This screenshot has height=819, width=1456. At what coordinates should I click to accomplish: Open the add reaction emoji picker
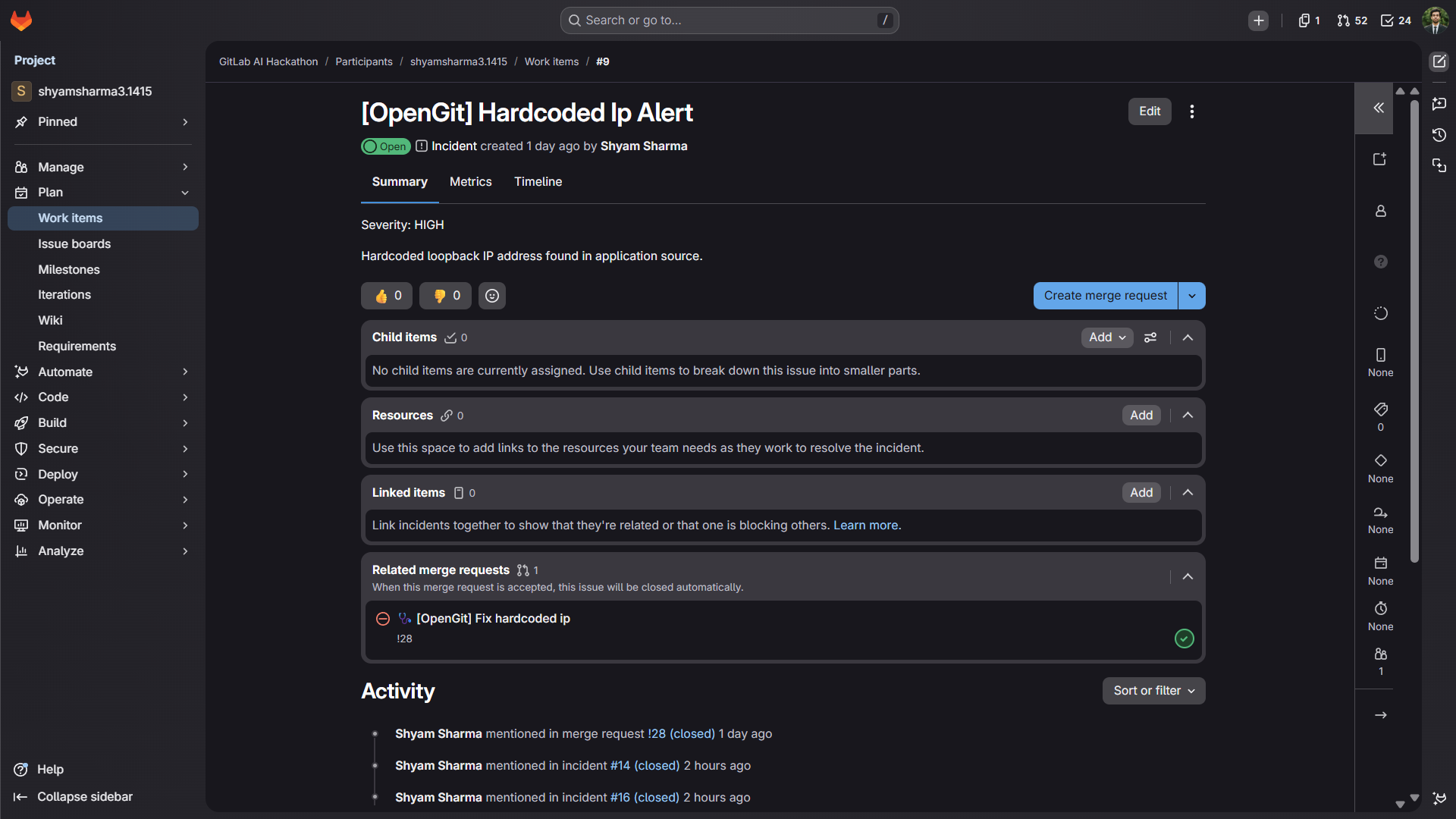tap(492, 296)
